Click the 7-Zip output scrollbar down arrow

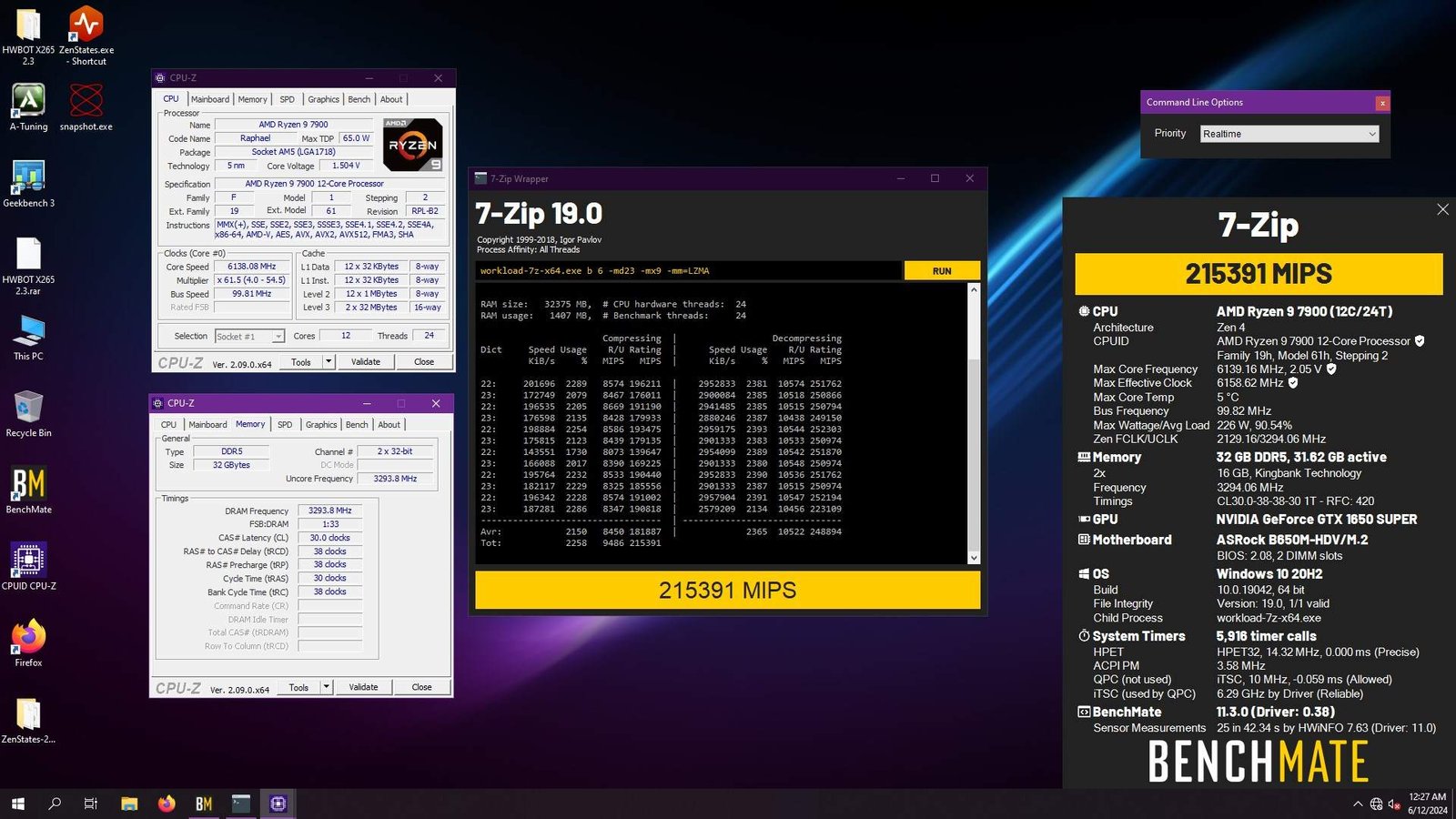[x=974, y=557]
